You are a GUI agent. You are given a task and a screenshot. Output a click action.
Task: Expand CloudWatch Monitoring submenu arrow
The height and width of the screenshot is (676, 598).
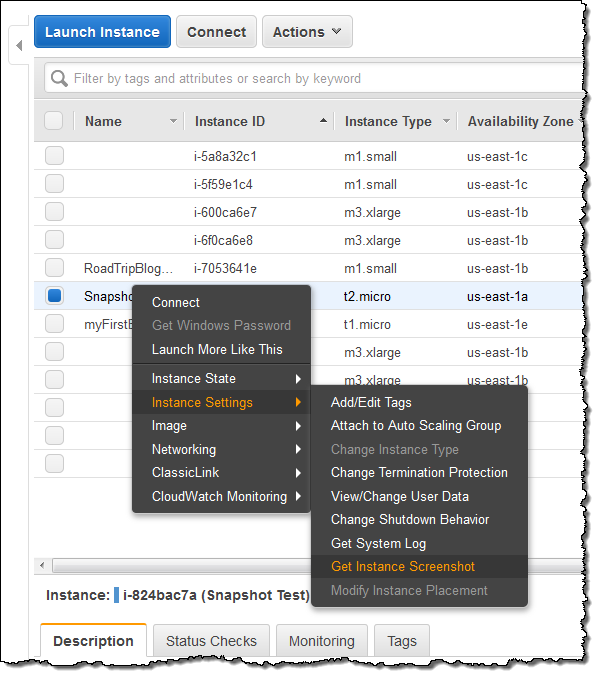298,496
